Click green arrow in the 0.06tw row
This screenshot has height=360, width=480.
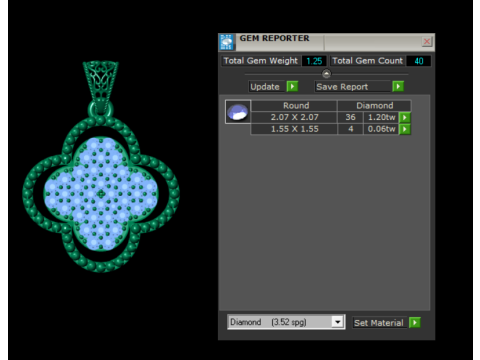pos(405,129)
